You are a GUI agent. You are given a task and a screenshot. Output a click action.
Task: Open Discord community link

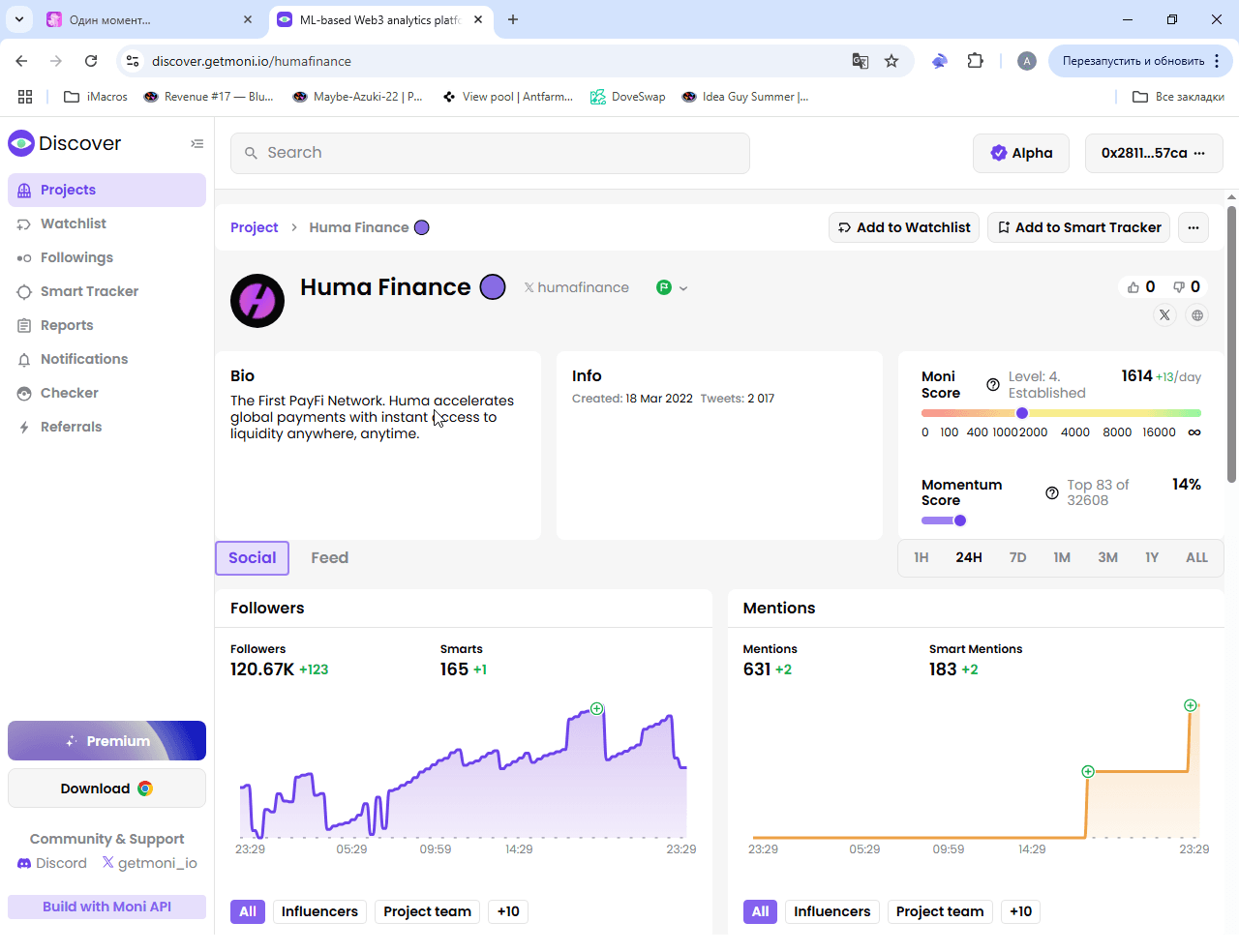(52, 863)
